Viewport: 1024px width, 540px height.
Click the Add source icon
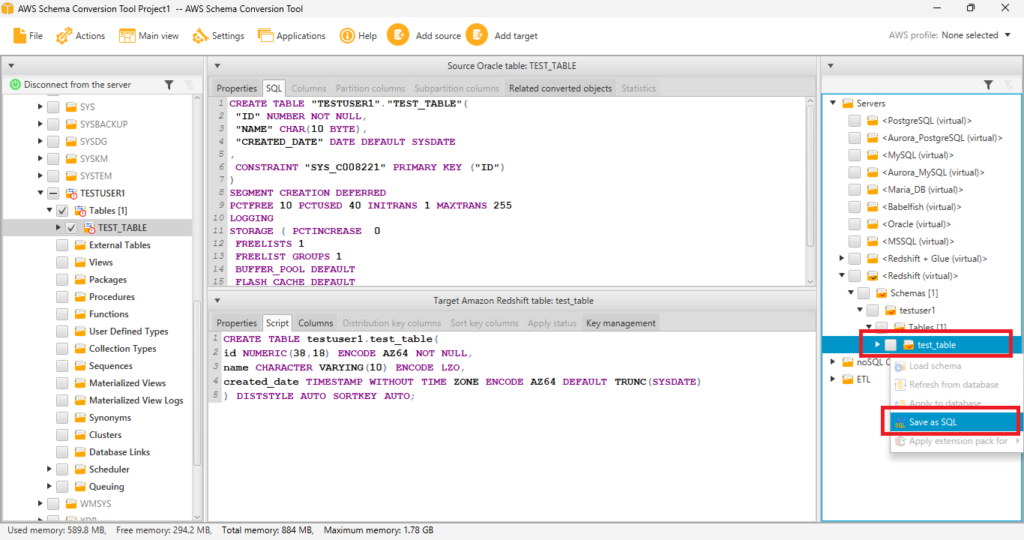[398, 35]
